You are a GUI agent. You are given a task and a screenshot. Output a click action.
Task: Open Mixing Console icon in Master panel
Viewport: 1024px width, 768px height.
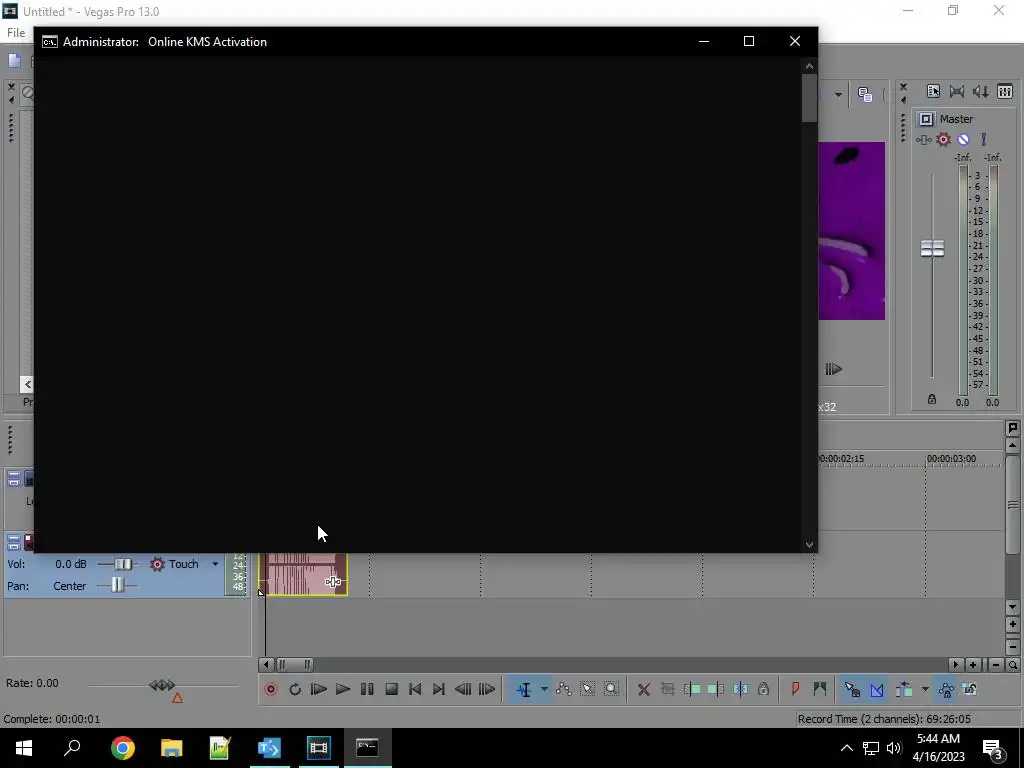tap(1004, 91)
